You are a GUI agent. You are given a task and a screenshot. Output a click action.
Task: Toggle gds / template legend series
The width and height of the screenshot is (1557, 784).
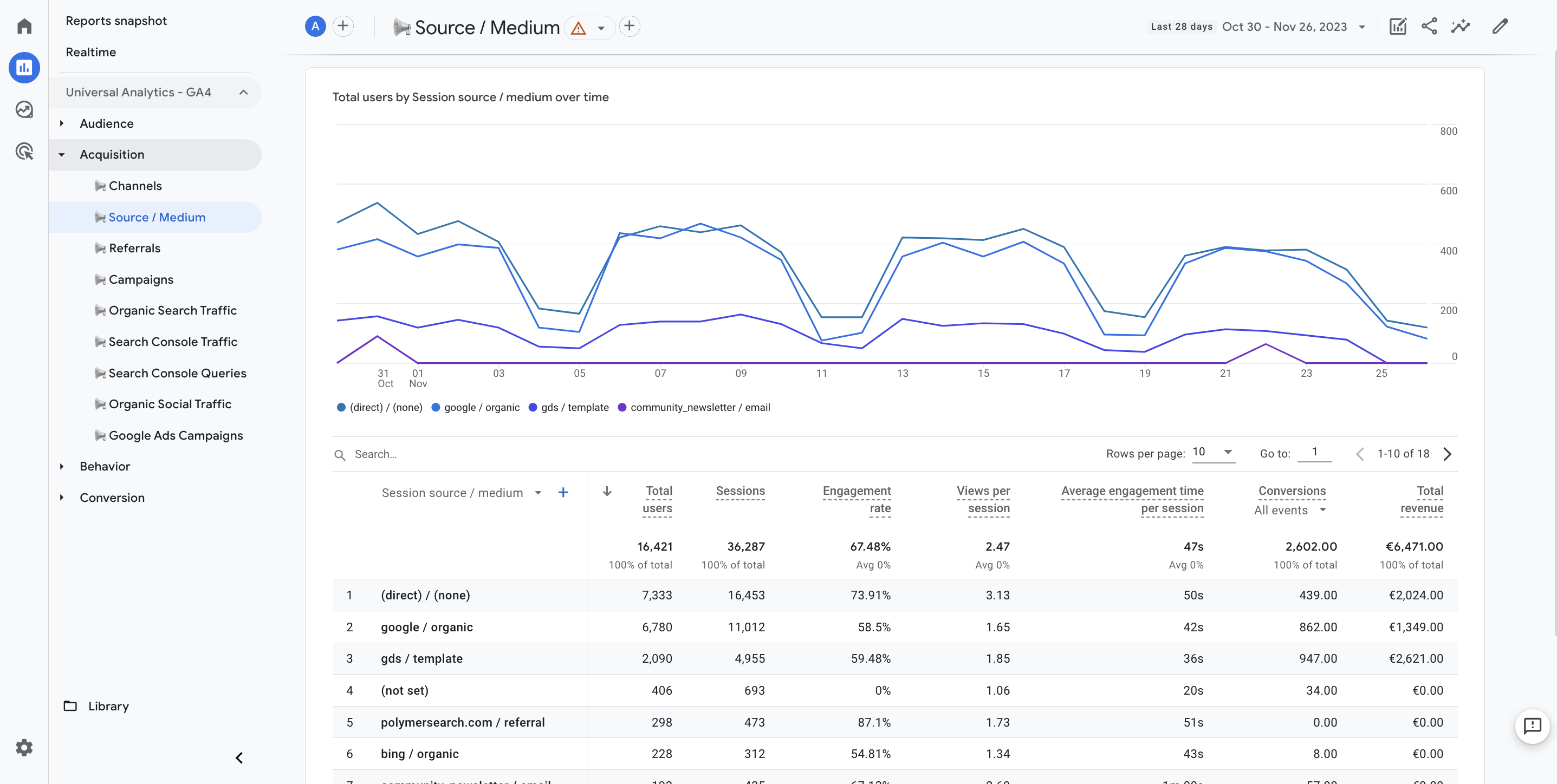tap(569, 407)
